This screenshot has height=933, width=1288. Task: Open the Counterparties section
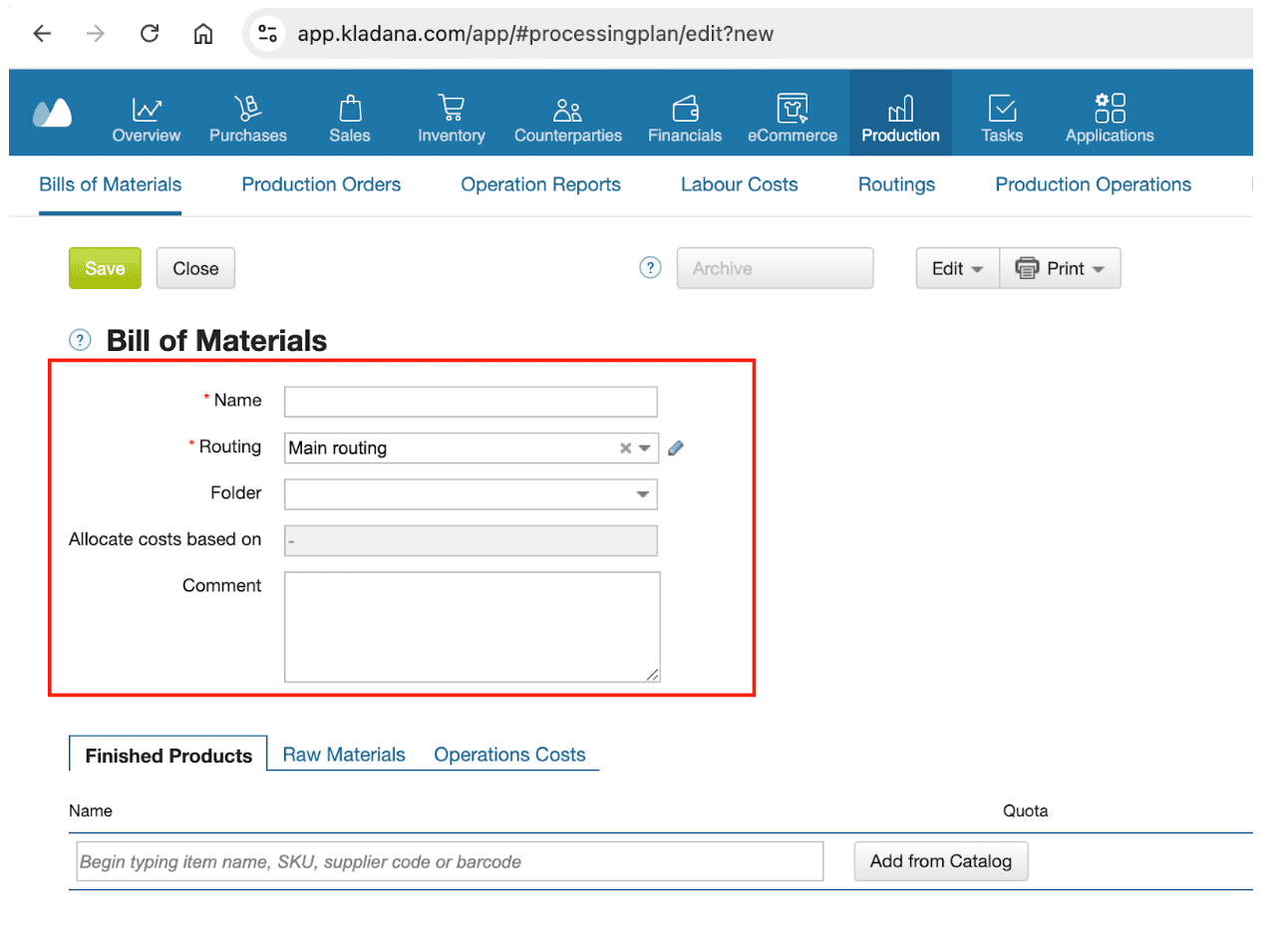[568, 120]
